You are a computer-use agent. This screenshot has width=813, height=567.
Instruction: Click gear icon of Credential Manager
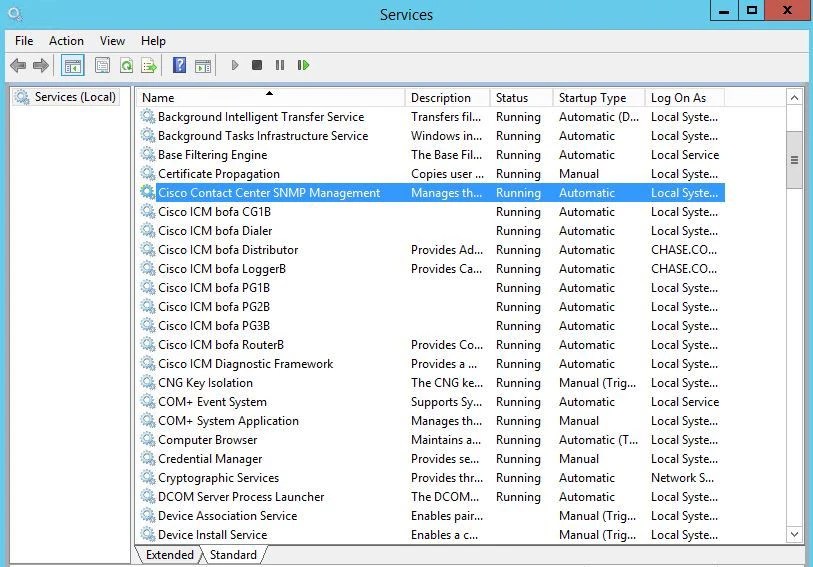pos(148,459)
